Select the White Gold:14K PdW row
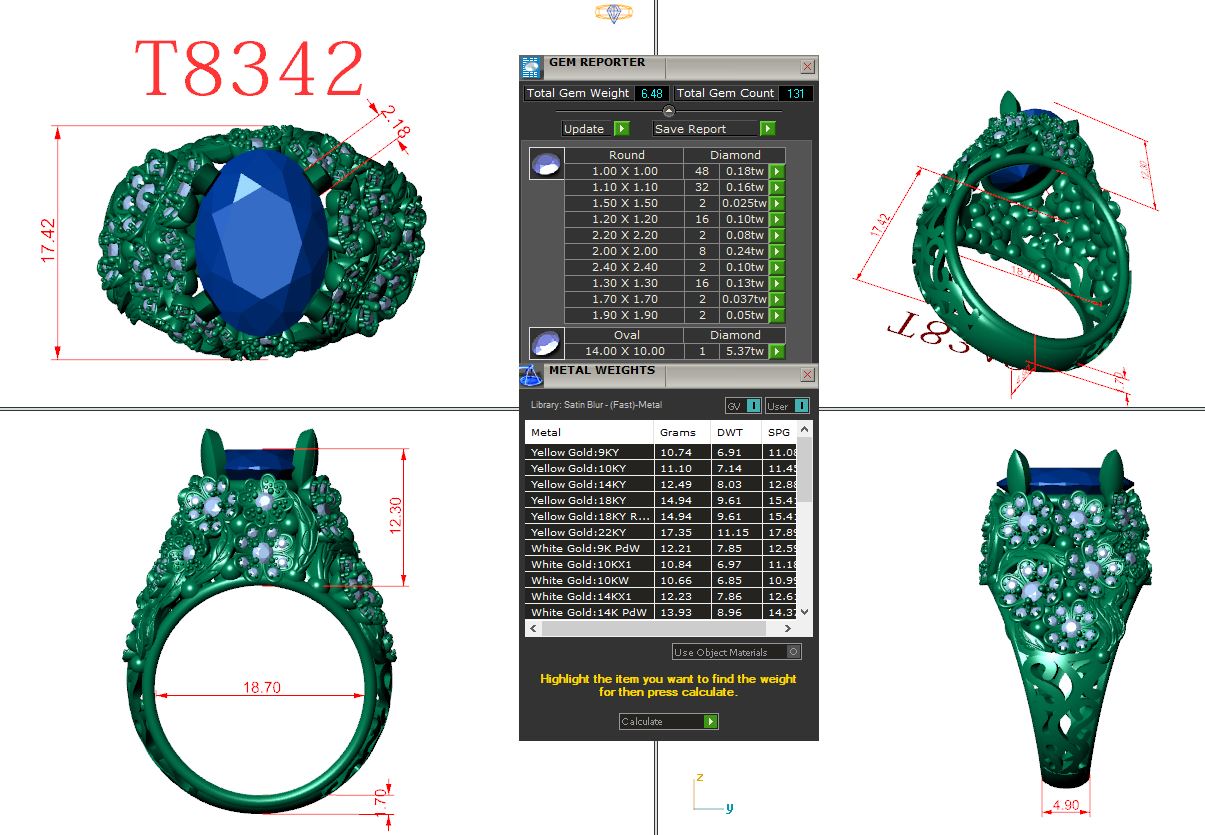Image resolution: width=1205 pixels, height=835 pixels. 589,612
